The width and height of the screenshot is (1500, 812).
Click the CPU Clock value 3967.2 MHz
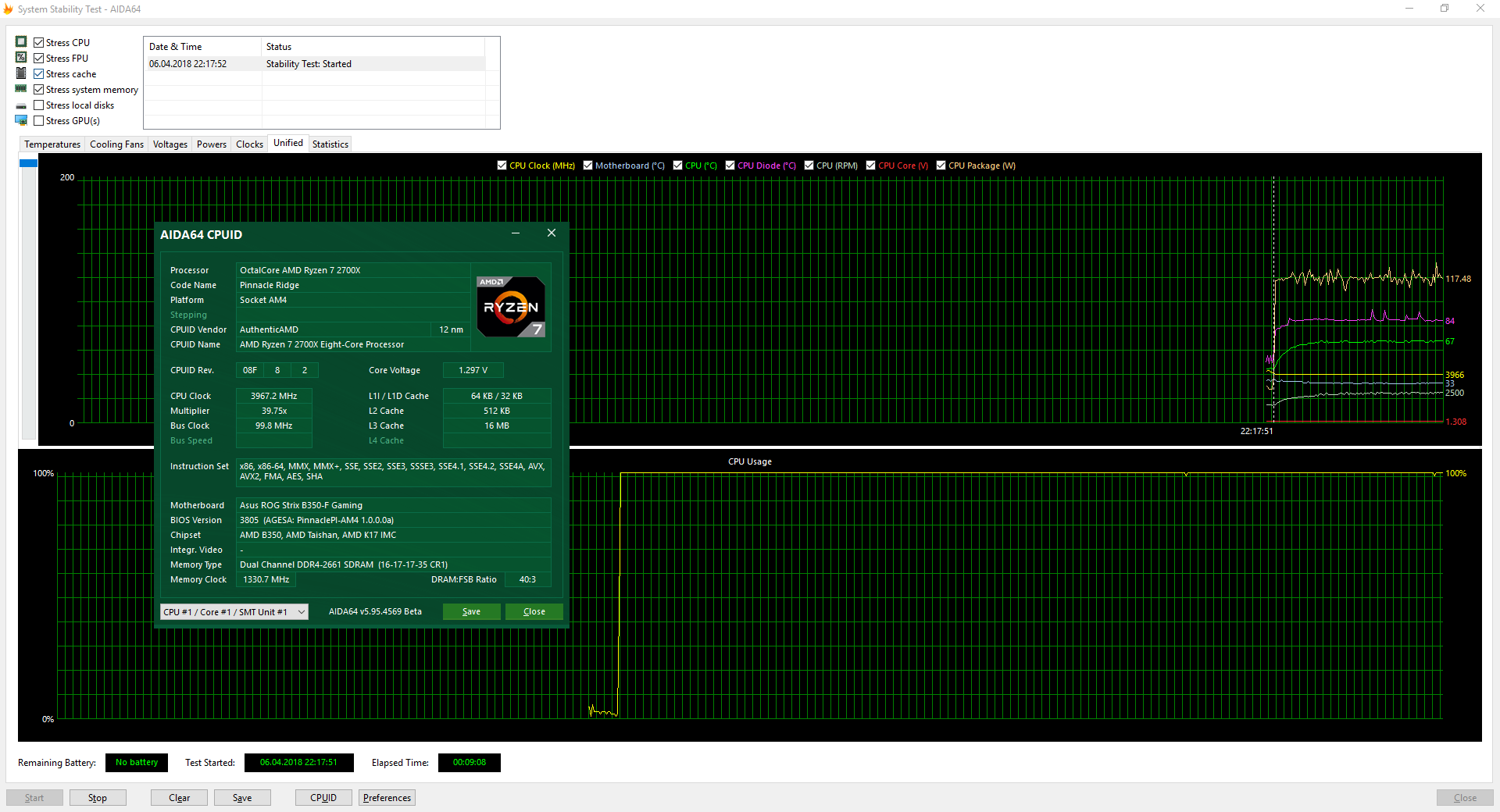273,396
